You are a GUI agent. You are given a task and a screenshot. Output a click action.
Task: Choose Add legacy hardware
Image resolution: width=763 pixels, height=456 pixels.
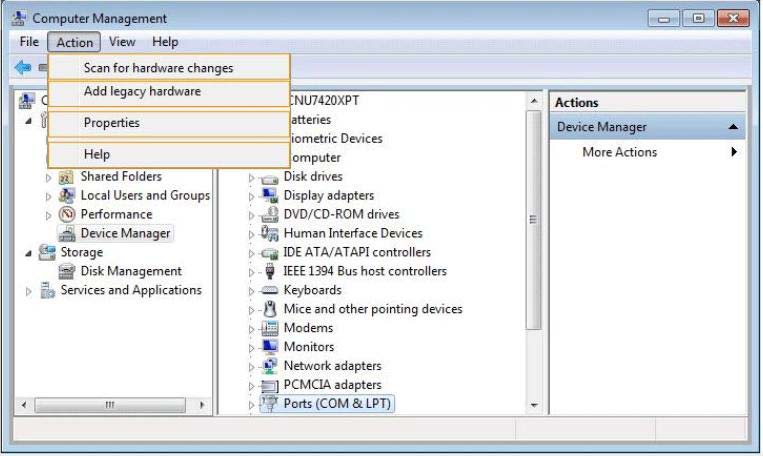169,91
